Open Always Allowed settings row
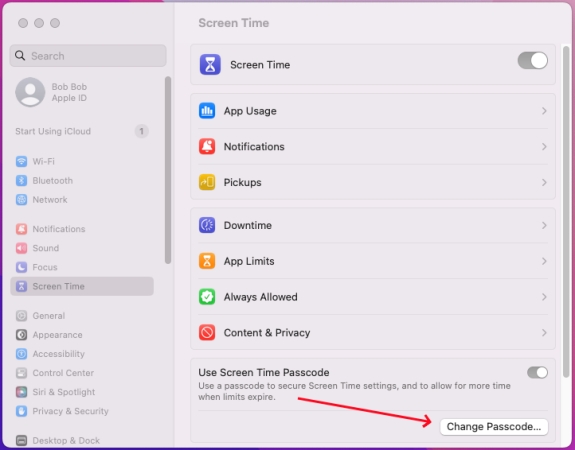Image resolution: width=575 pixels, height=450 pixels. tap(373, 297)
